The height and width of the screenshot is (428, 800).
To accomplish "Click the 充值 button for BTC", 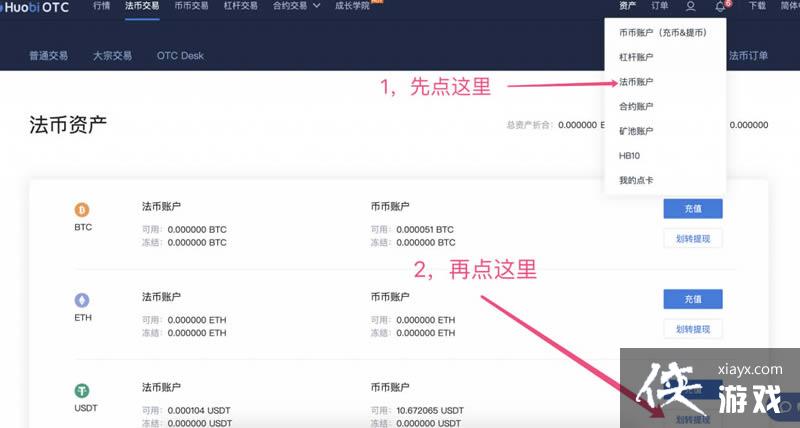I will [692, 209].
